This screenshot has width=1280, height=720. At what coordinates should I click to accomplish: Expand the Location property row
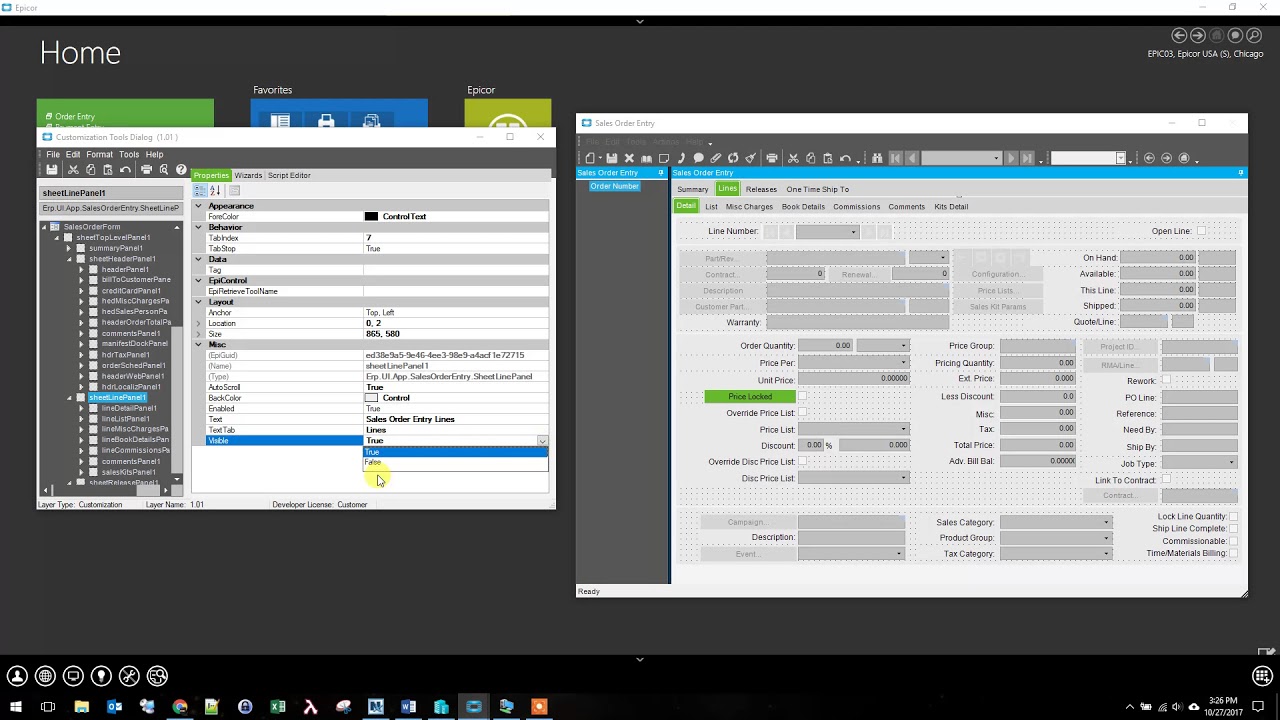[x=198, y=323]
